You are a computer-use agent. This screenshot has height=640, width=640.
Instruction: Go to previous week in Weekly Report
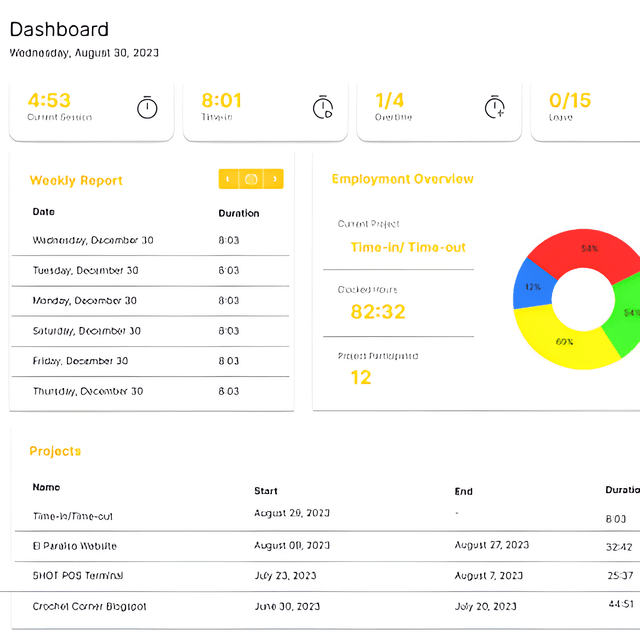click(x=228, y=179)
